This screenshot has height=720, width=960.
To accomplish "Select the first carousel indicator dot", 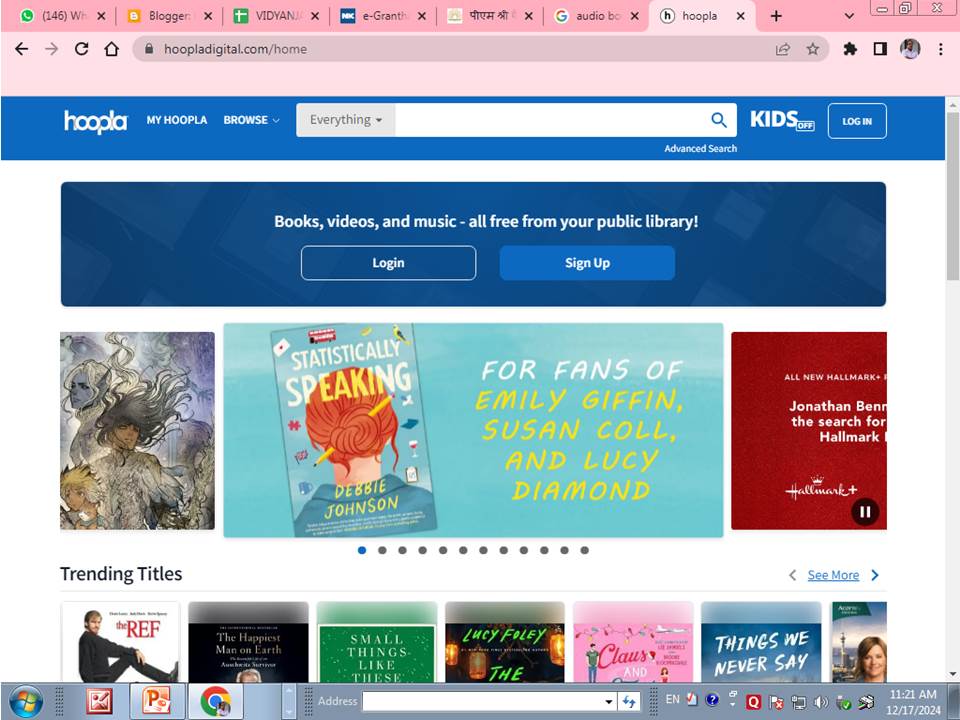I will pyautogui.click(x=362, y=550).
